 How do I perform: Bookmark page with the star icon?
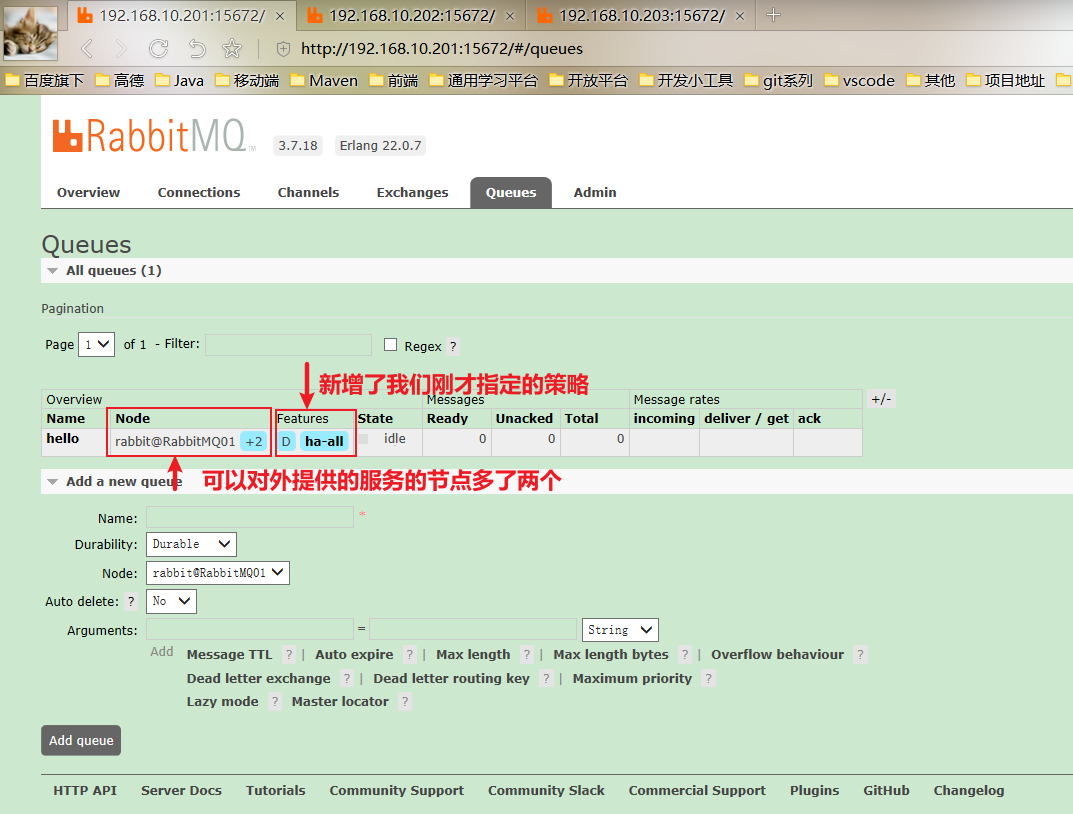click(232, 49)
